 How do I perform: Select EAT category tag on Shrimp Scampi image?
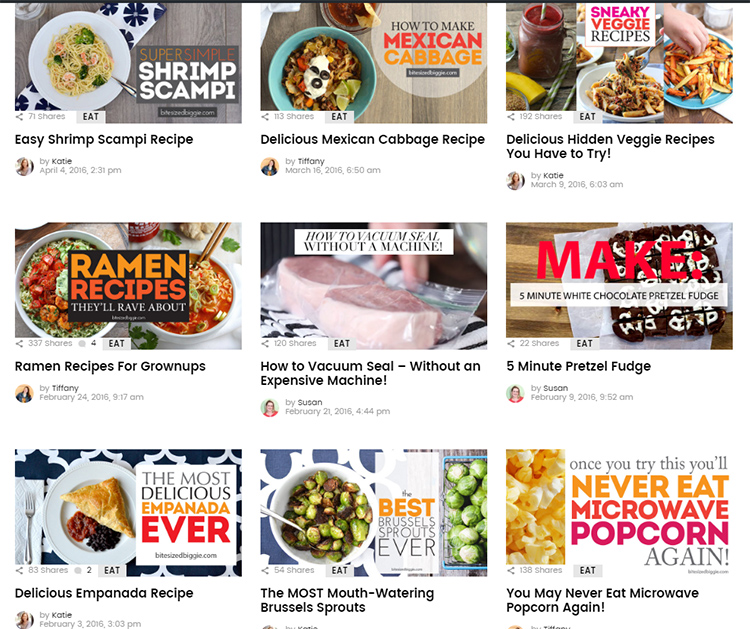tap(91, 117)
